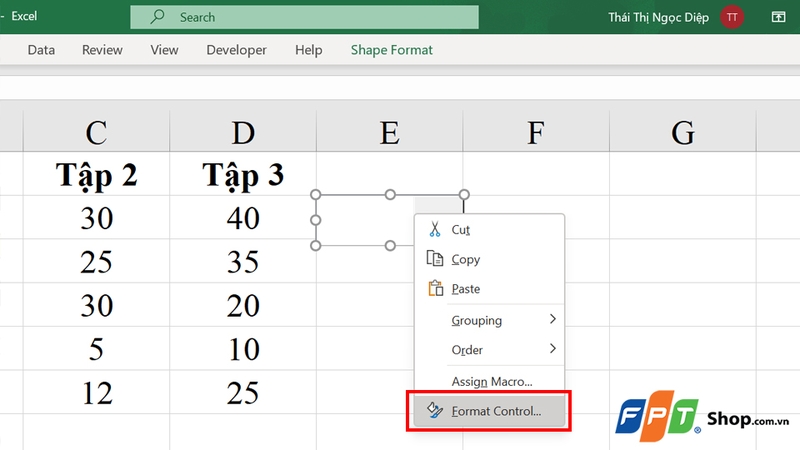
Task: Open the Review ribbon tab
Action: [x=102, y=50]
